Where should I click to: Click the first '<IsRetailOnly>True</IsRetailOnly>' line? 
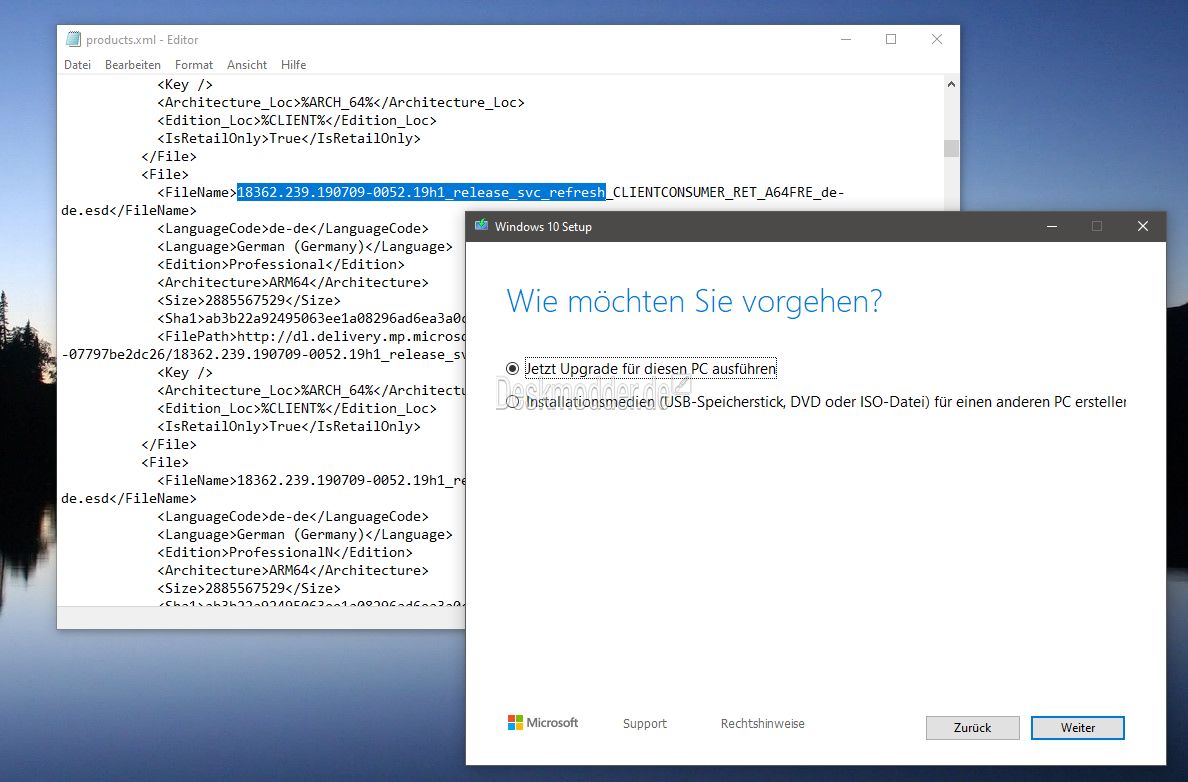click(x=289, y=139)
